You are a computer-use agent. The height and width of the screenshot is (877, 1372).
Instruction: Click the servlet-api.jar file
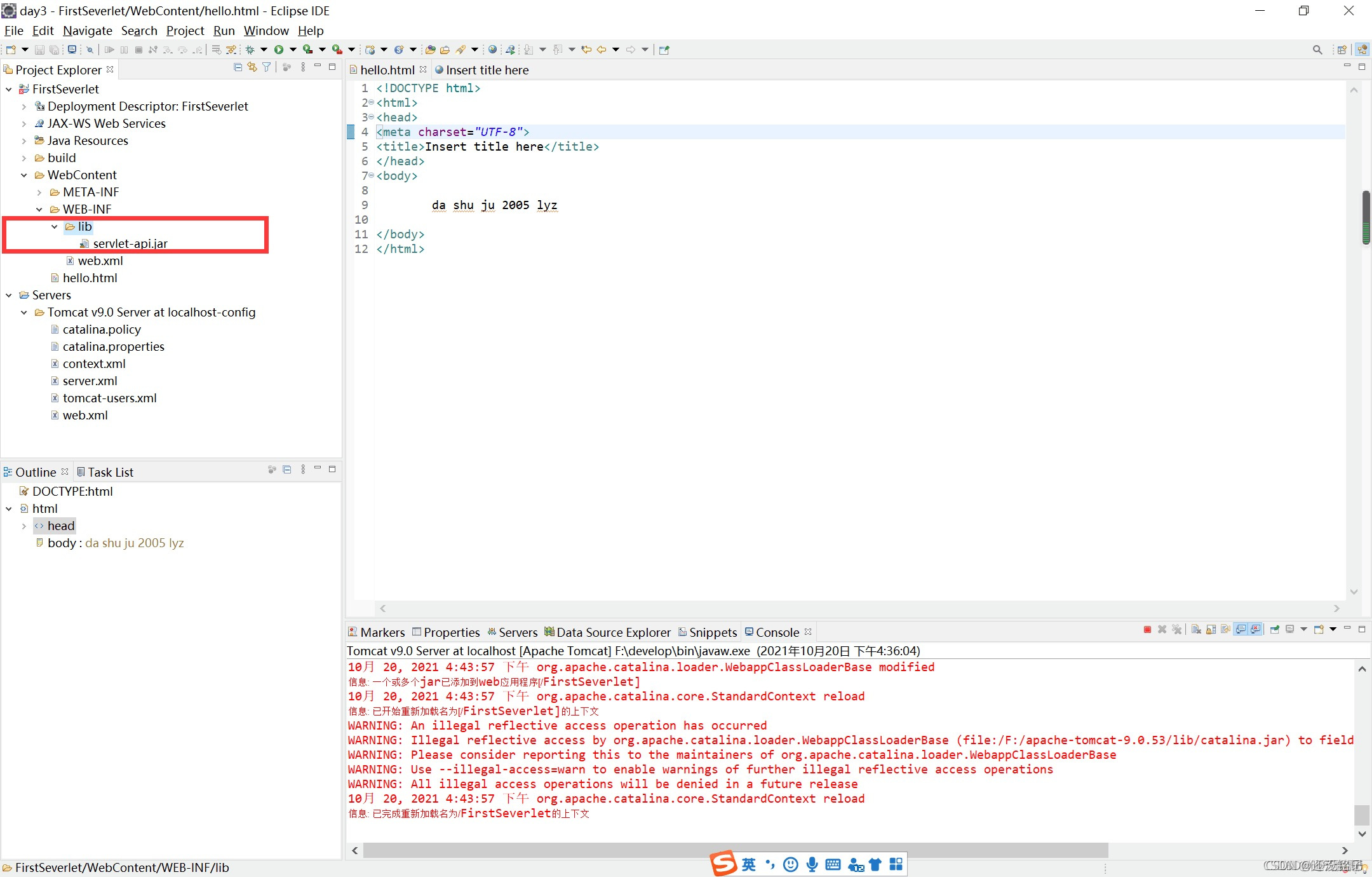point(130,243)
